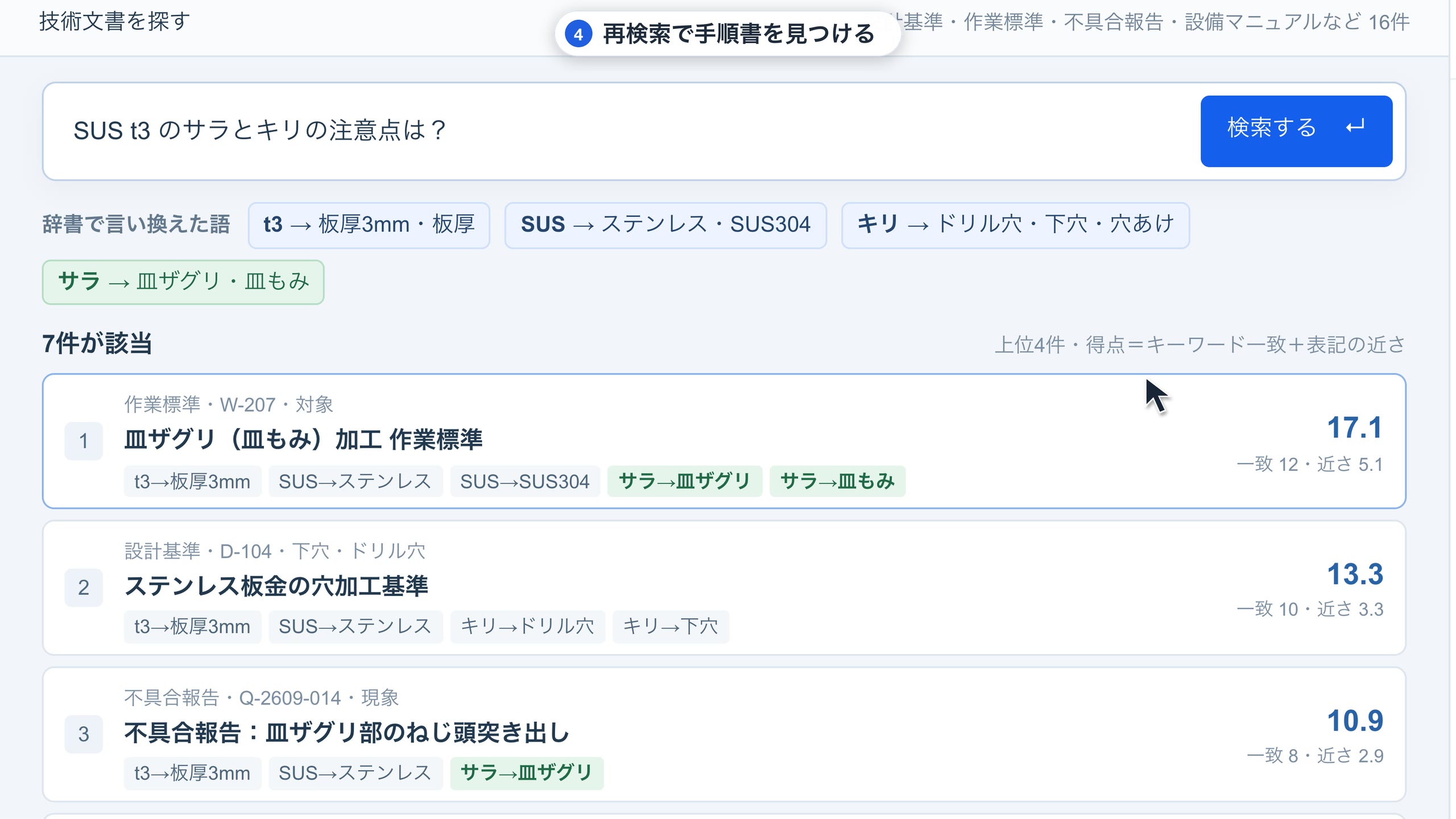Click the score 10.9
The image size is (1456, 819).
pos(1355,721)
